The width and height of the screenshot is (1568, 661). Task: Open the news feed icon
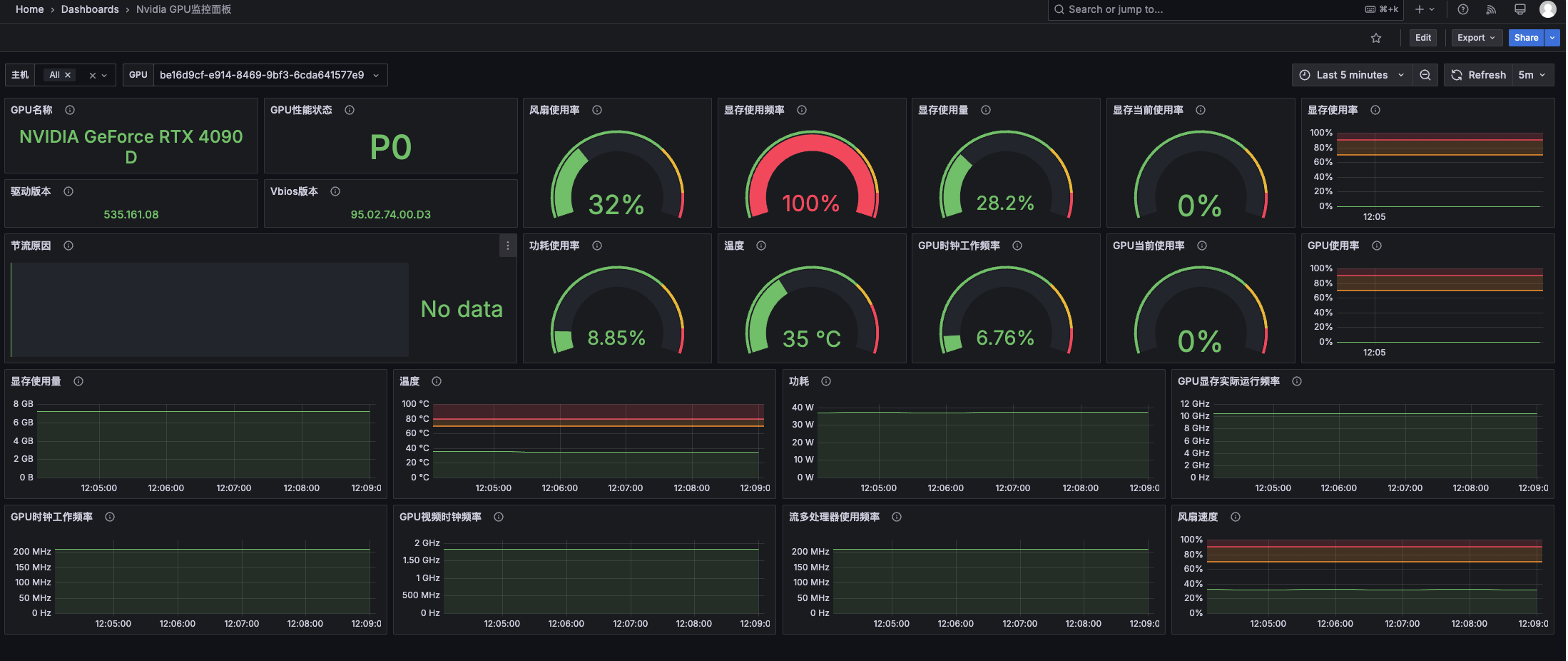coord(1491,9)
